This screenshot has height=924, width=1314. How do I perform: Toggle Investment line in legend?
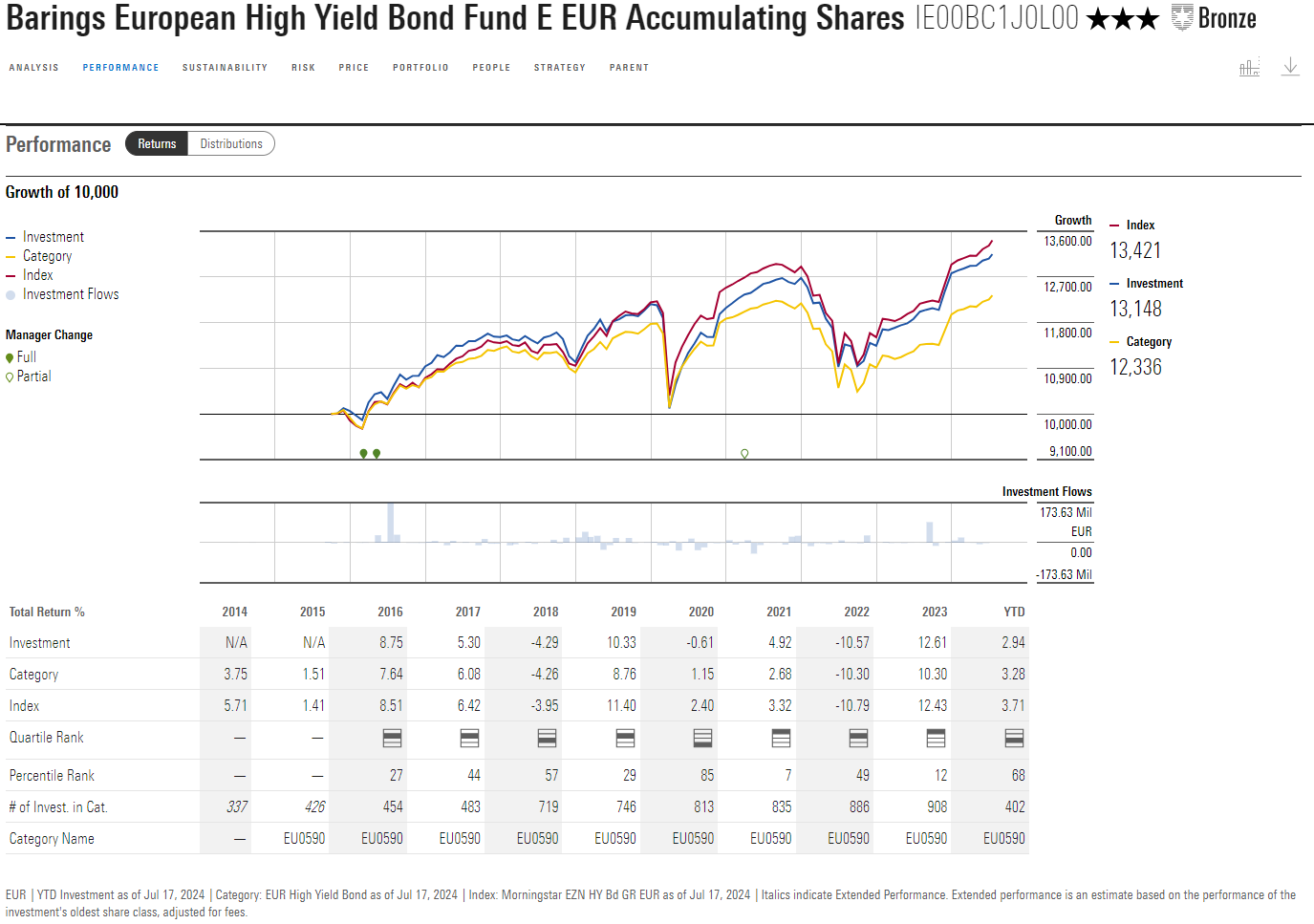pyautogui.click(x=45, y=237)
